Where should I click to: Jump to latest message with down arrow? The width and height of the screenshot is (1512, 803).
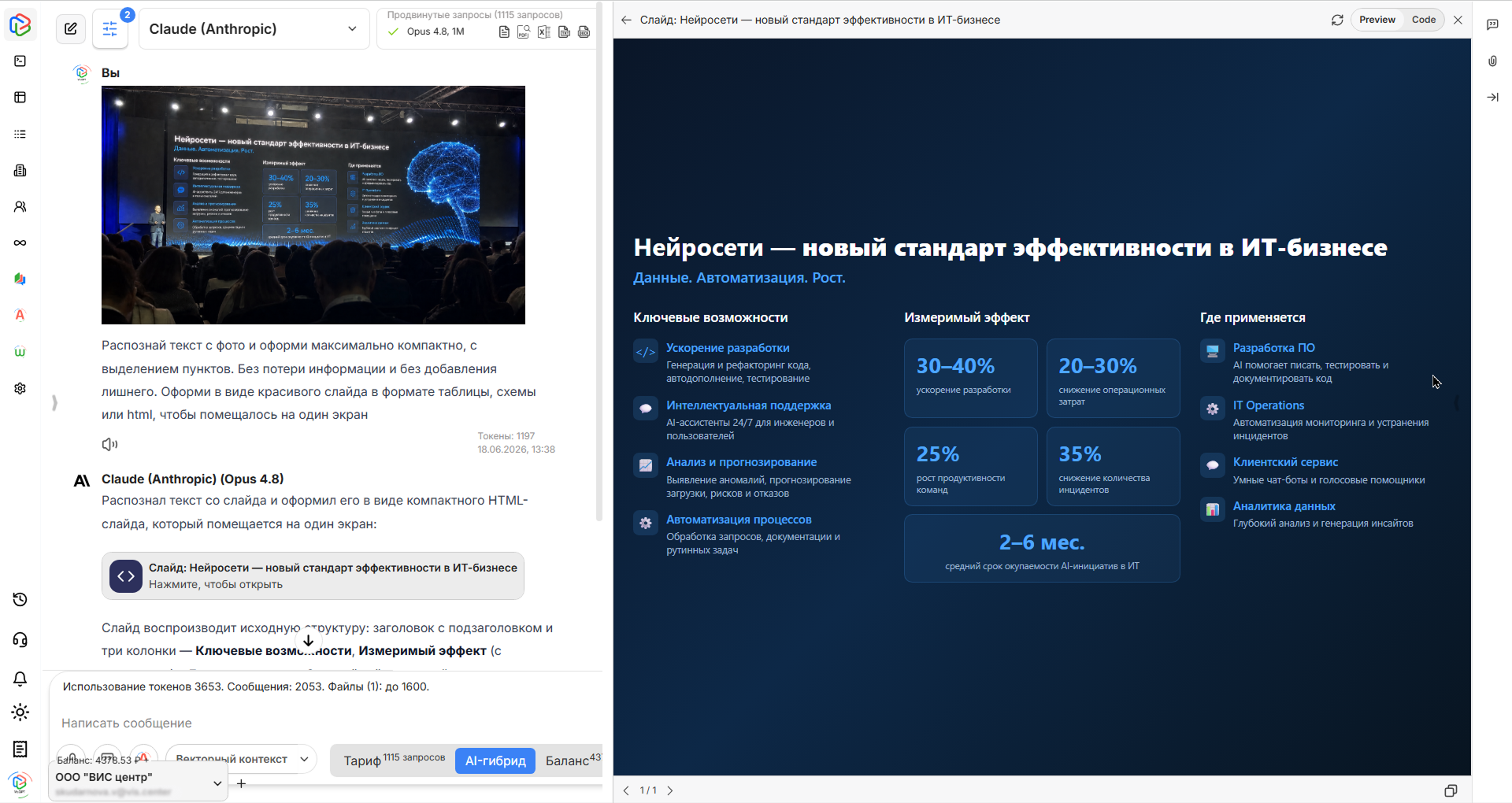click(x=308, y=640)
